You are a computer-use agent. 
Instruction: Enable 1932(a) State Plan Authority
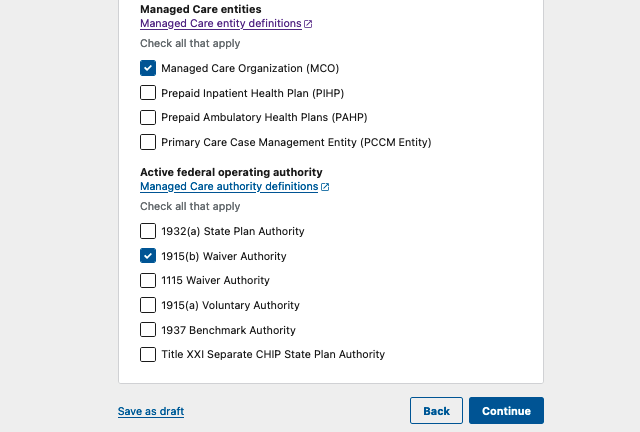(x=148, y=231)
